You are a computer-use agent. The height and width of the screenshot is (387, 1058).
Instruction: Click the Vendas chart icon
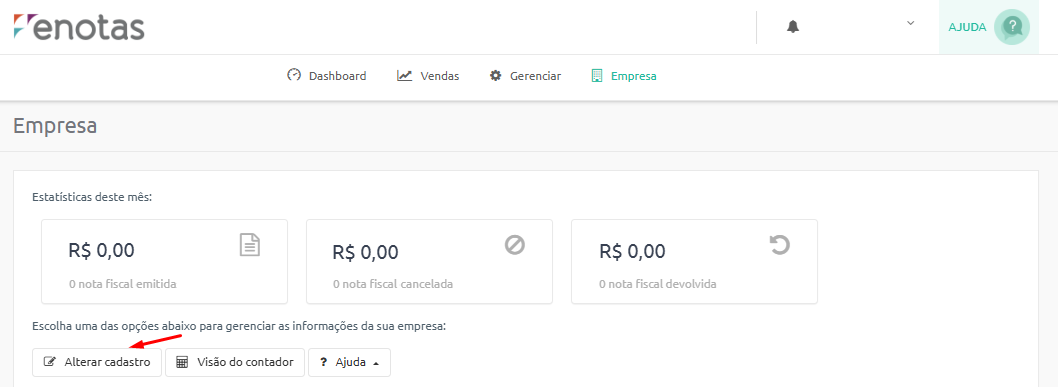click(x=404, y=76)
